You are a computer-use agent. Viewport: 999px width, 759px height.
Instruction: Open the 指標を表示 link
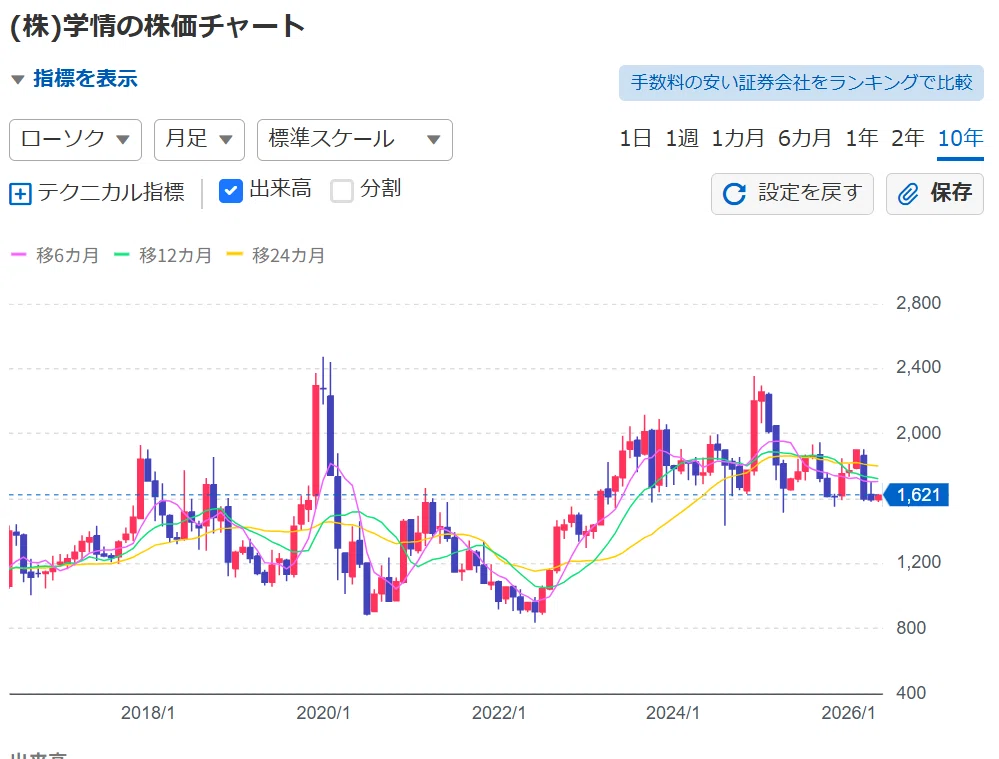[x=85, y=78]
